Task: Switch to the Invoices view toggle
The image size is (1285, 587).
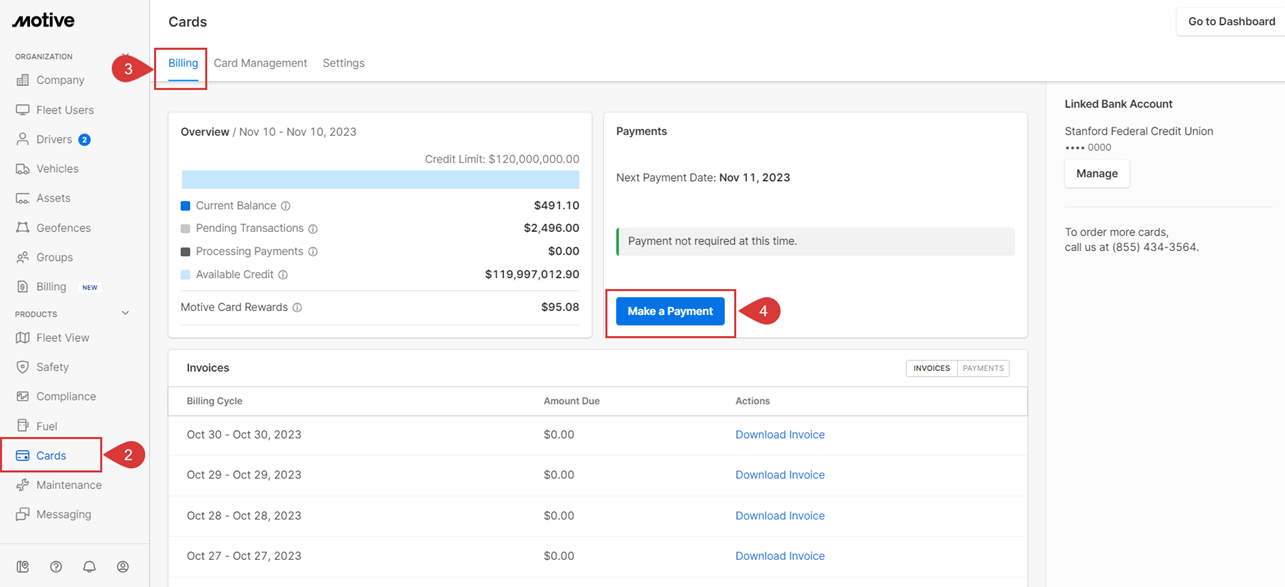Action: coord(930,367)
